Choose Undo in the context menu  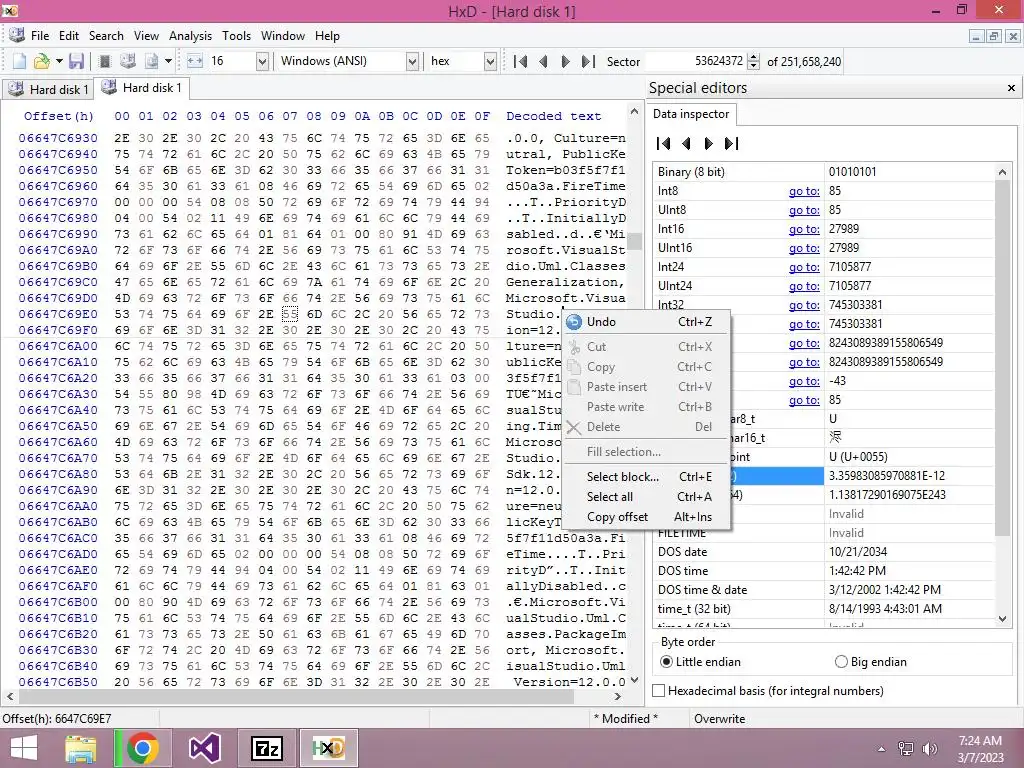pos(647,322)
